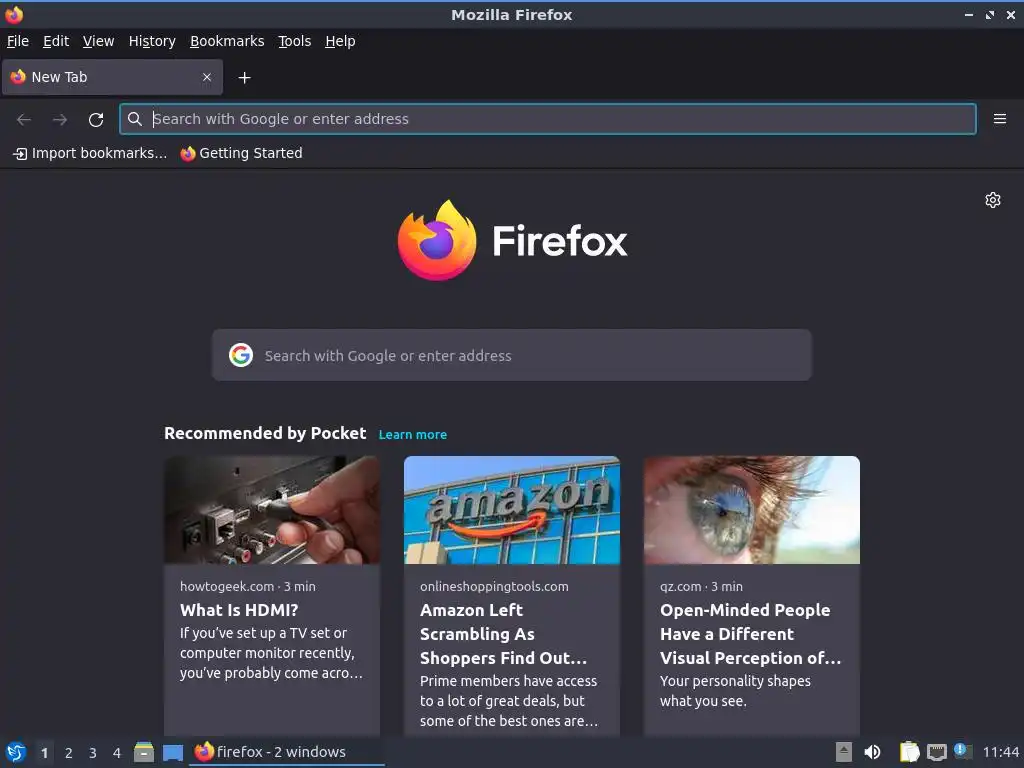Screen dimensions: 1024x768
Task: Click Import bookmarks in bookmarks toolbar
Action: [x=90, y=153]
